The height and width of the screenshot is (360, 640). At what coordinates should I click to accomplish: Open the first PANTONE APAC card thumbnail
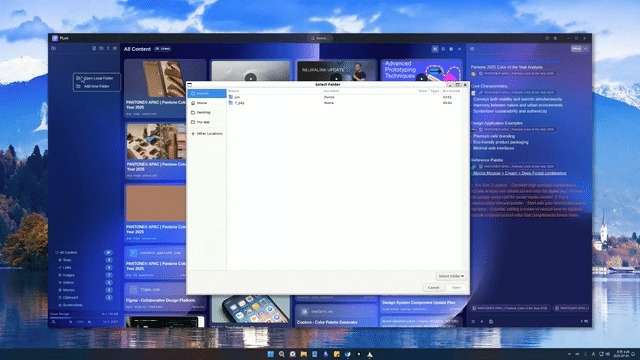[165, 78]
